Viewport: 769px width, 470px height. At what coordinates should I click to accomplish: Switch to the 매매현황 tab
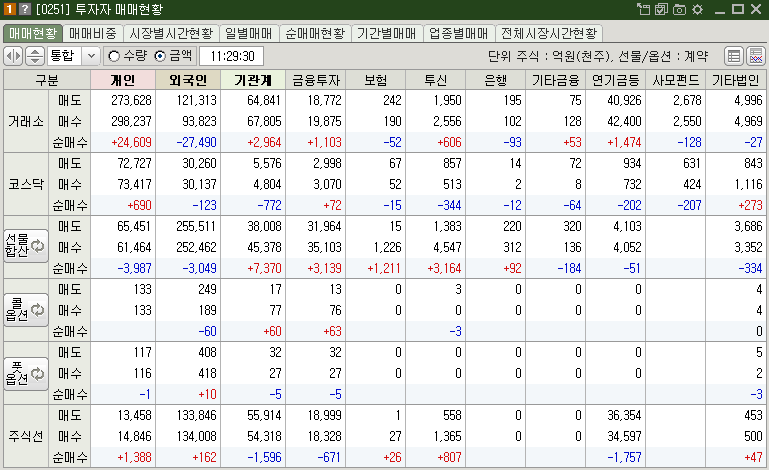point(33,33)
